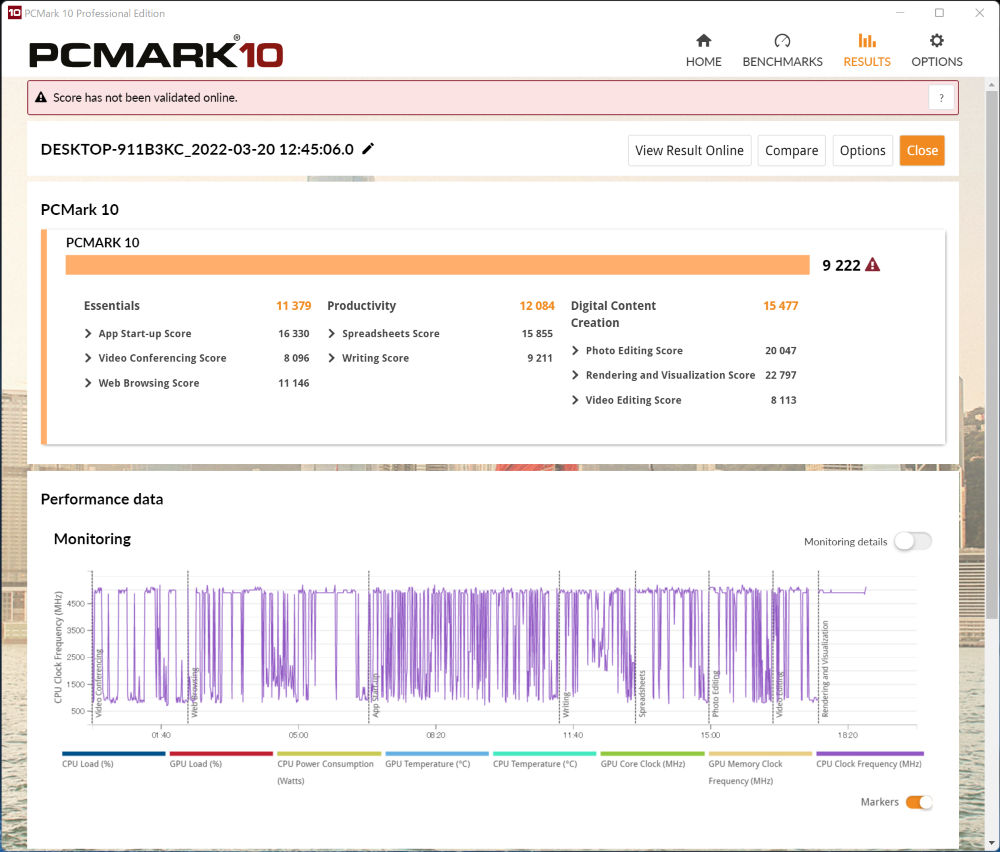Expand App Start-up Score details
Image resolution: width=1000 pixels, height=852 pixels.
(x=88, y=334)
